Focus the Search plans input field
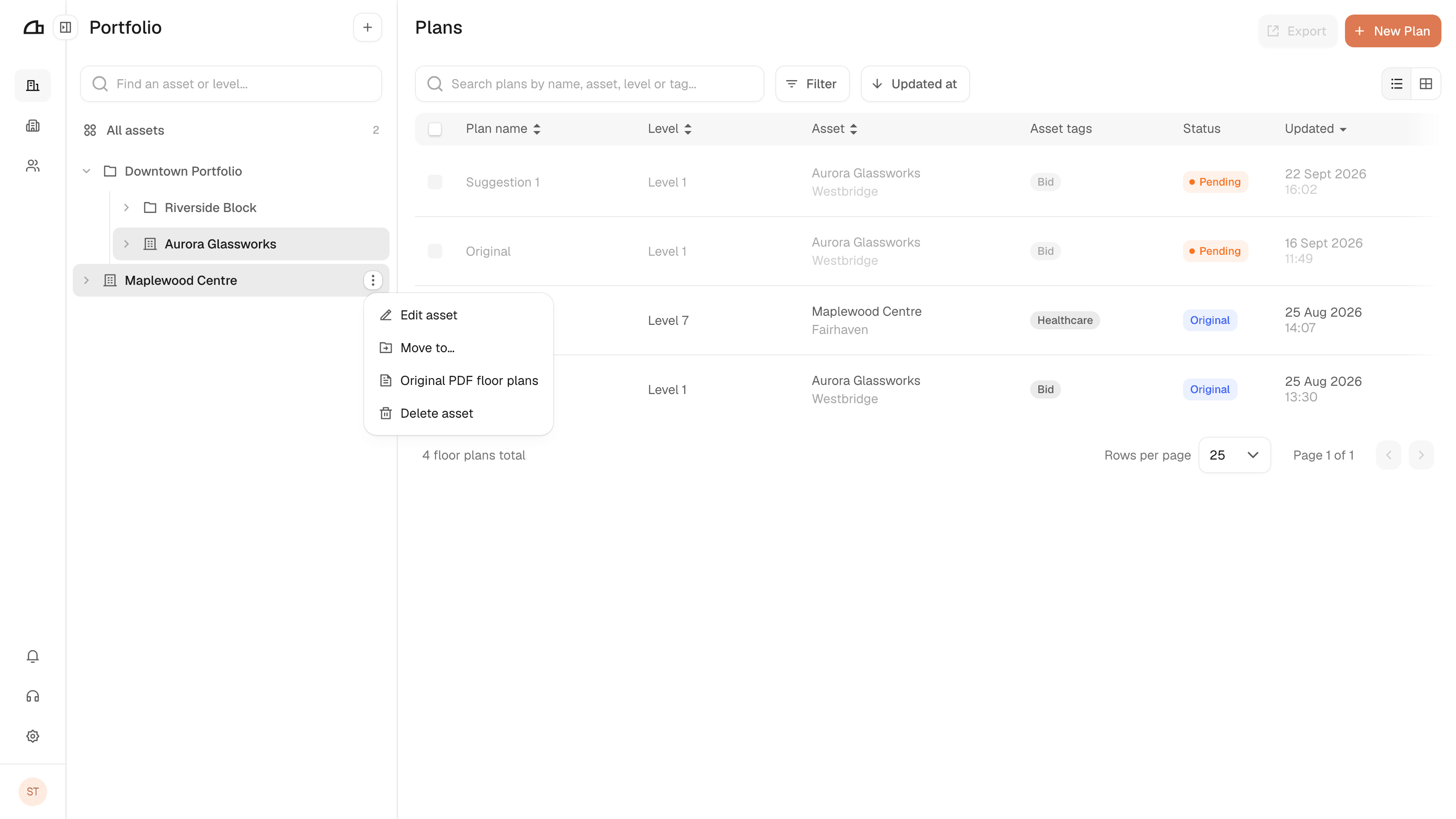Viewport: 1456px width, 819px height. (590, 84)
